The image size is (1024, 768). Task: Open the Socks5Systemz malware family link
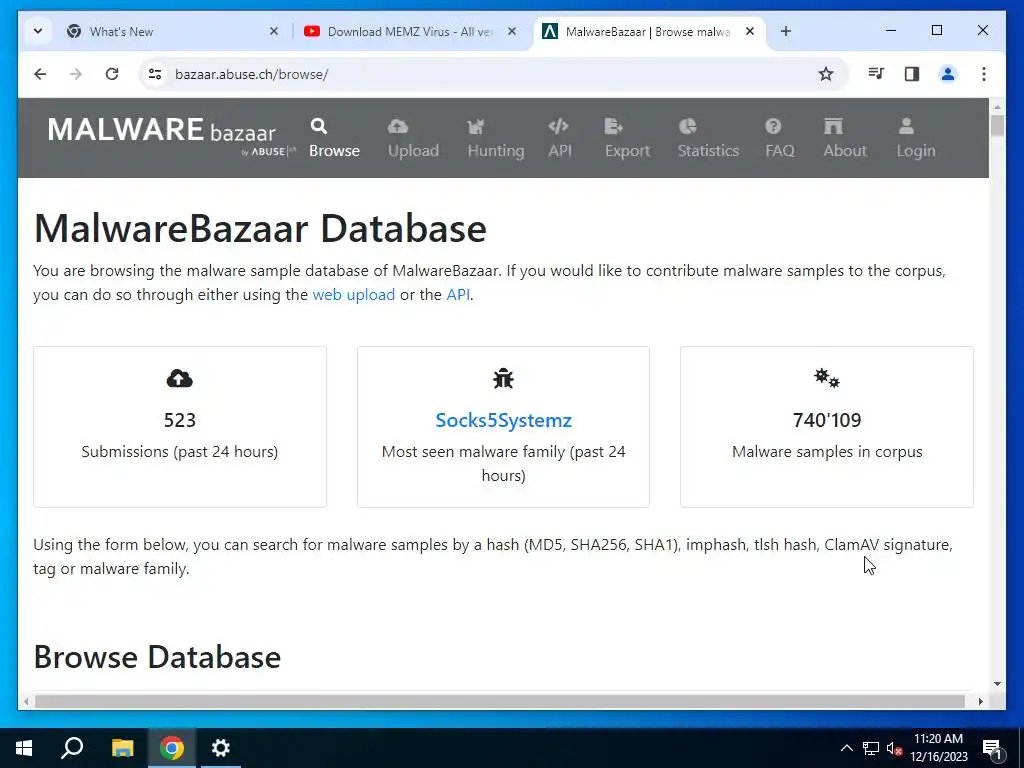503,420
